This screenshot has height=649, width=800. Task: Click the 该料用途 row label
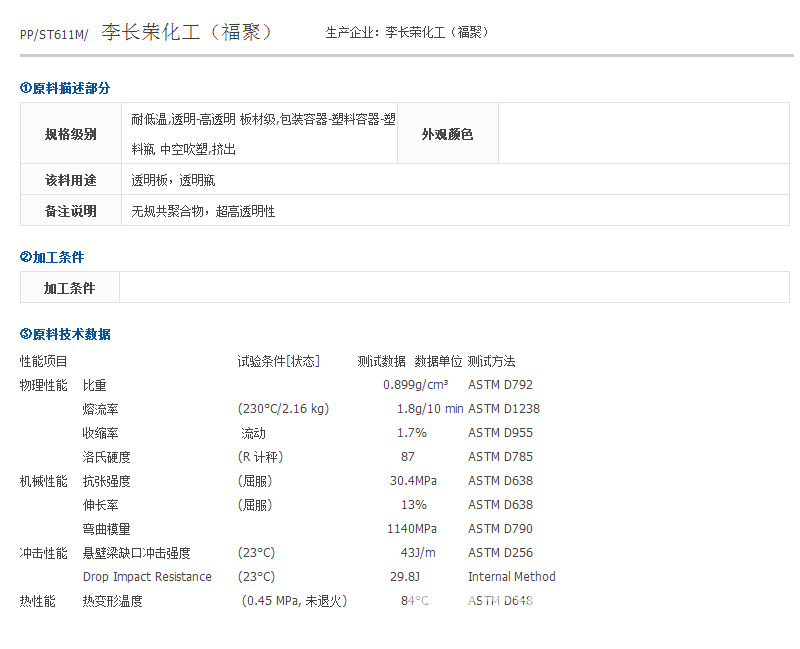click(71, 180)
